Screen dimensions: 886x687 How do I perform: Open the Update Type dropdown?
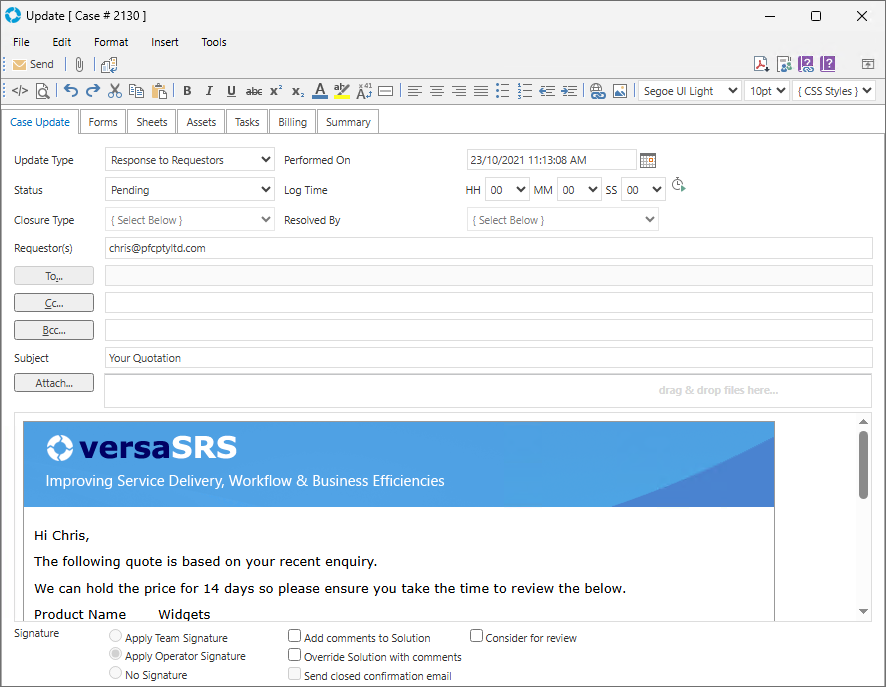point(190,160)
